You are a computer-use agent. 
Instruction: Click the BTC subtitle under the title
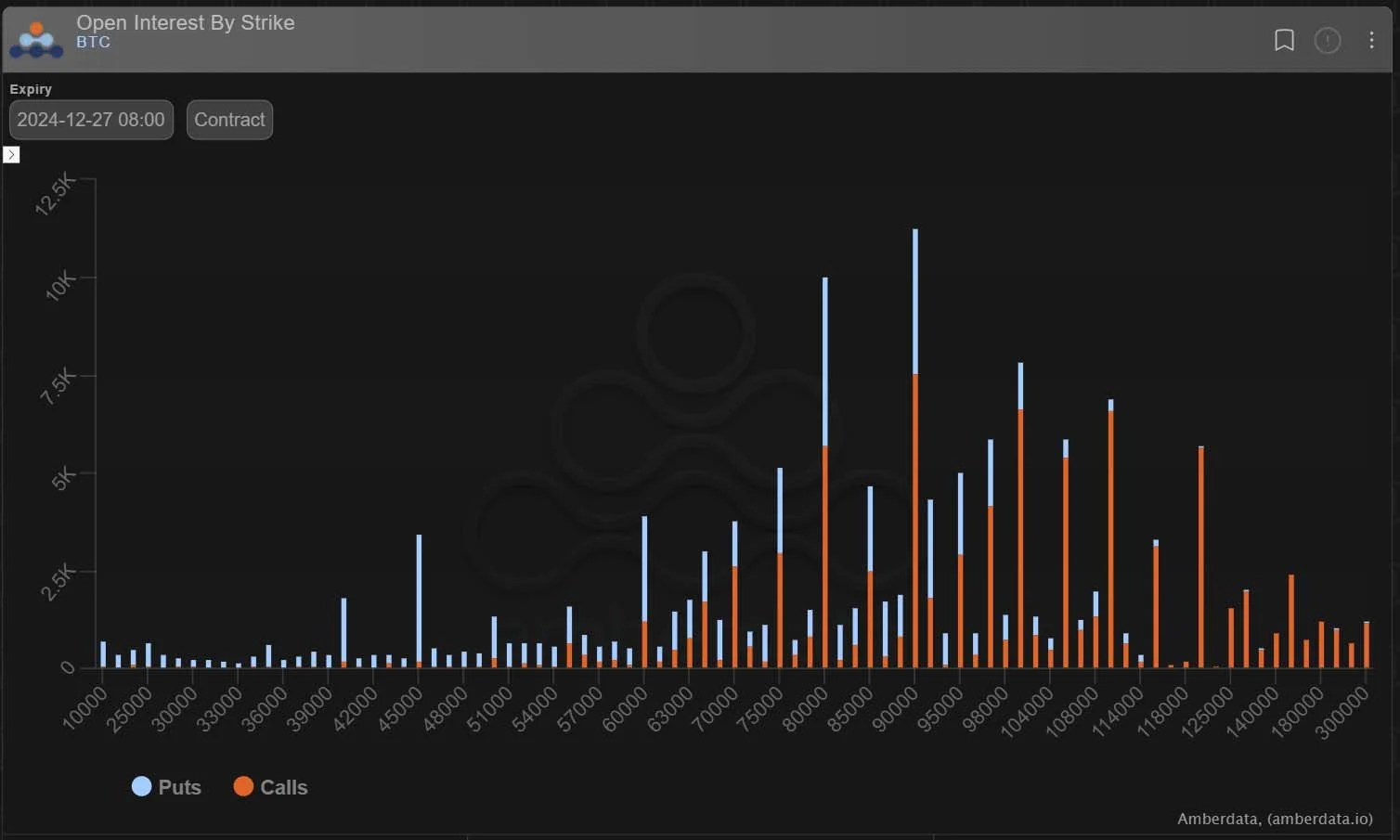[93, 43]
